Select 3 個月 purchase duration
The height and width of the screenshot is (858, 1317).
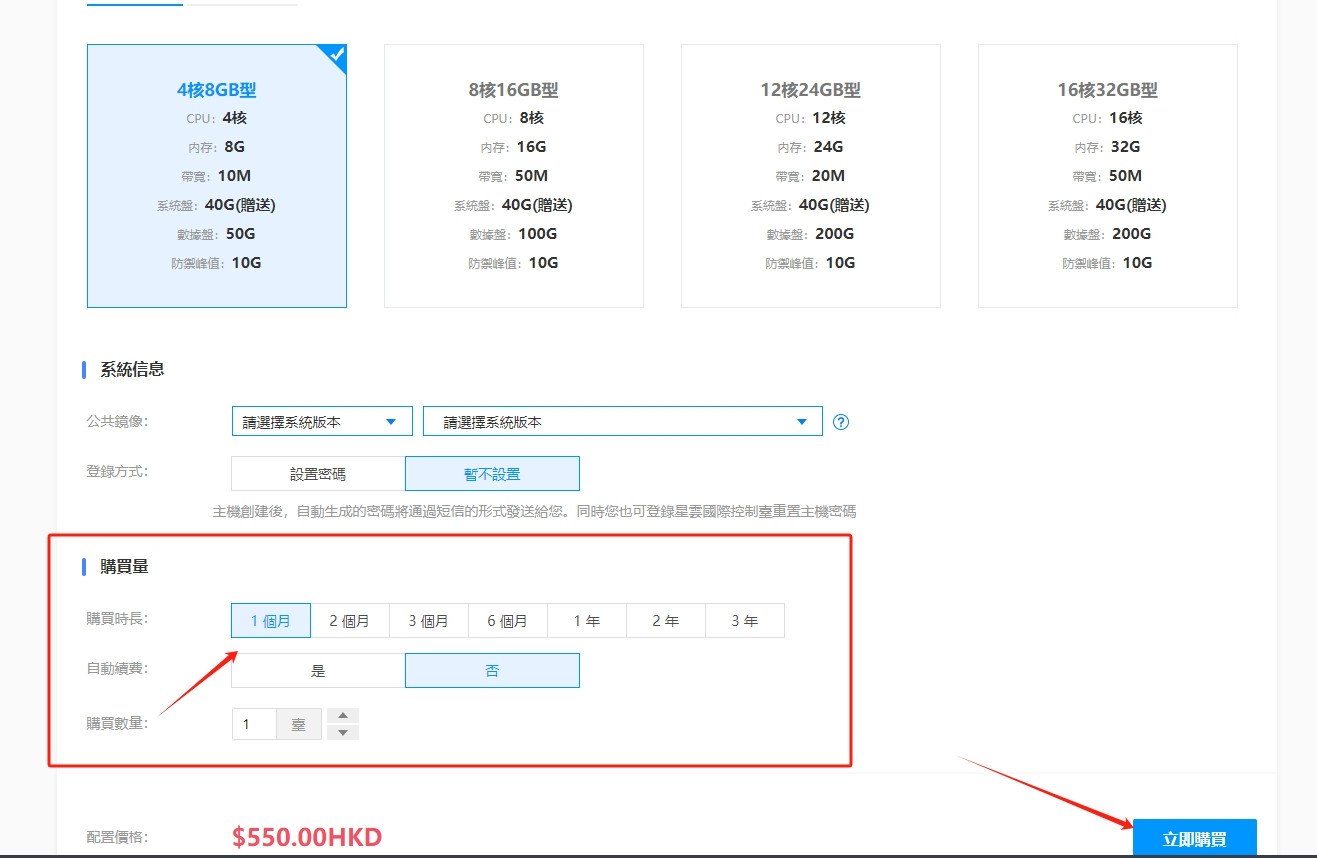[x=429, y=620]
